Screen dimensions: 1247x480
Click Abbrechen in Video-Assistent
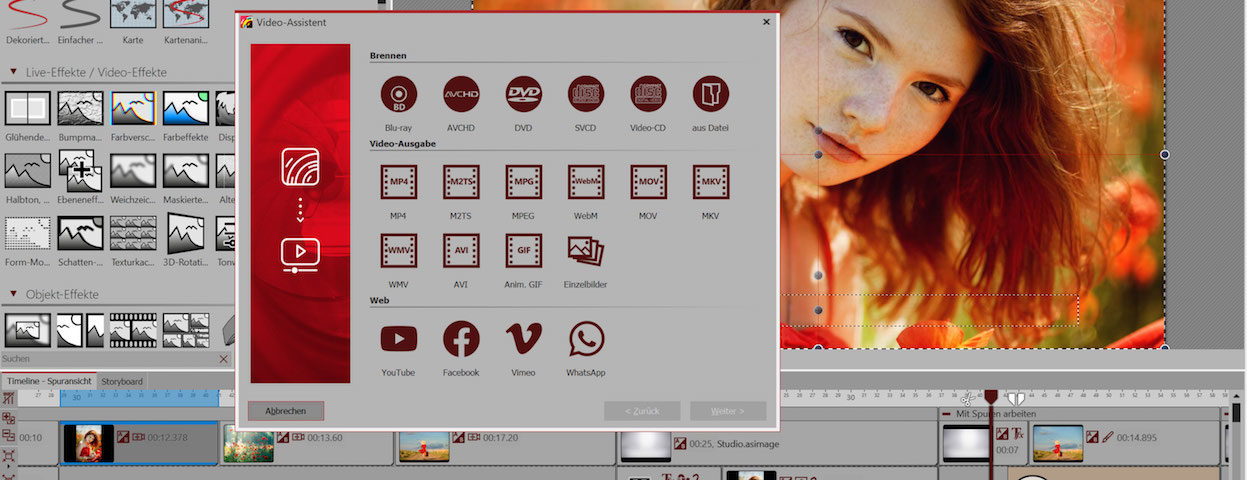click(x=286, y=411)
